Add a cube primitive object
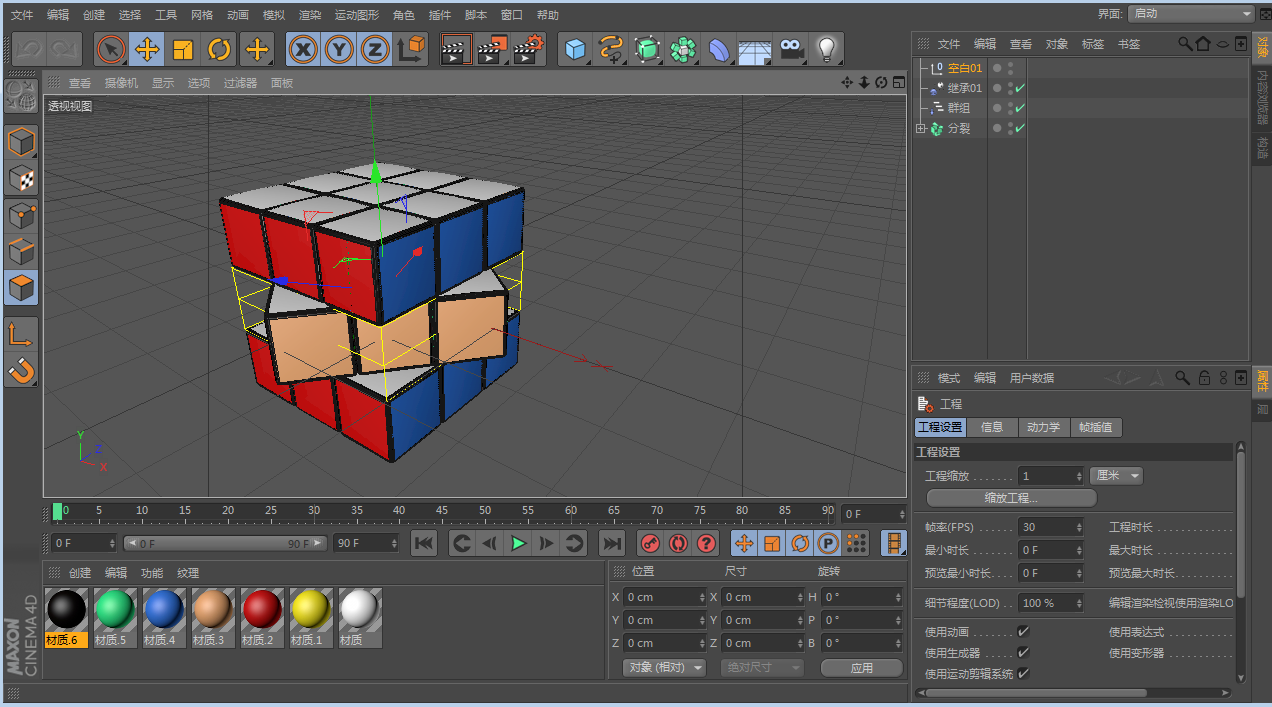 click(x=575, y=49)
